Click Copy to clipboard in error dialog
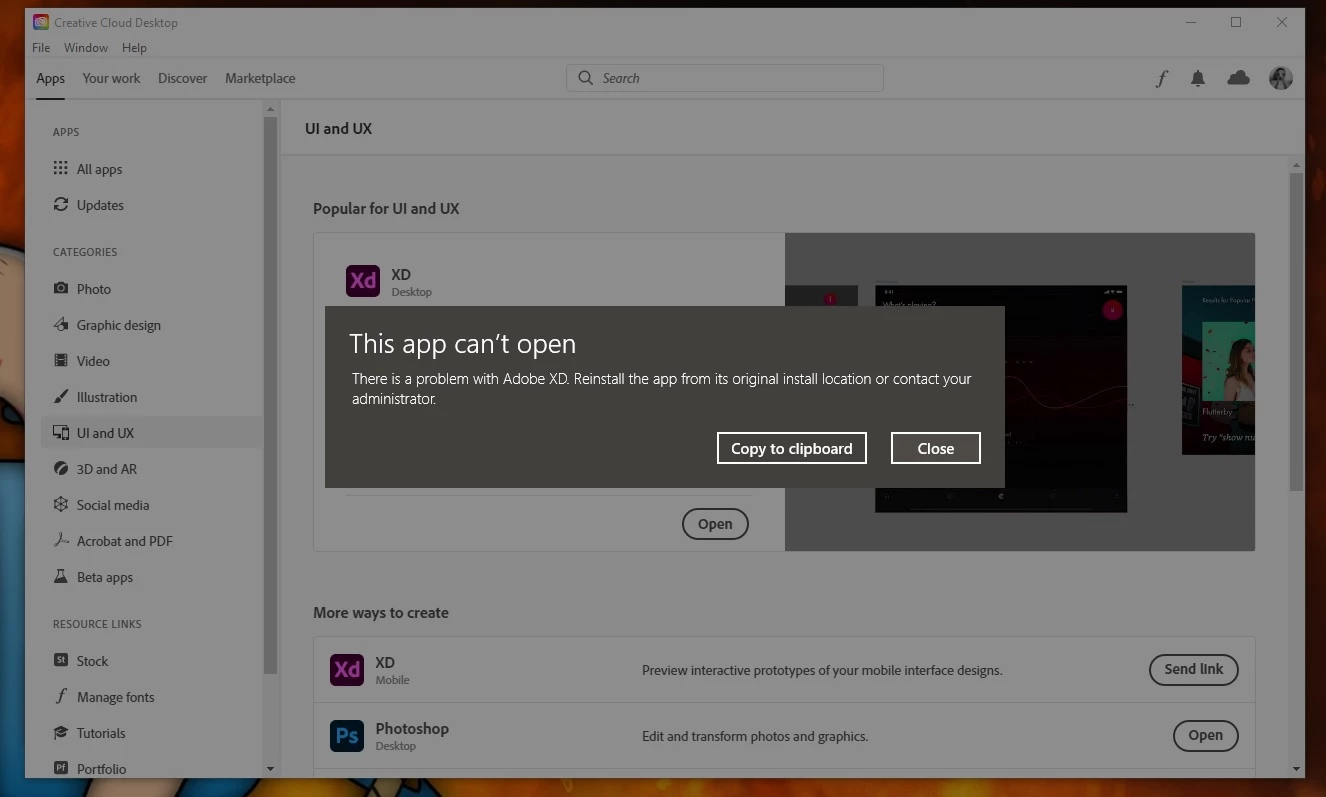The width and height of the screenshot is (1326, 797). [792, 448]
